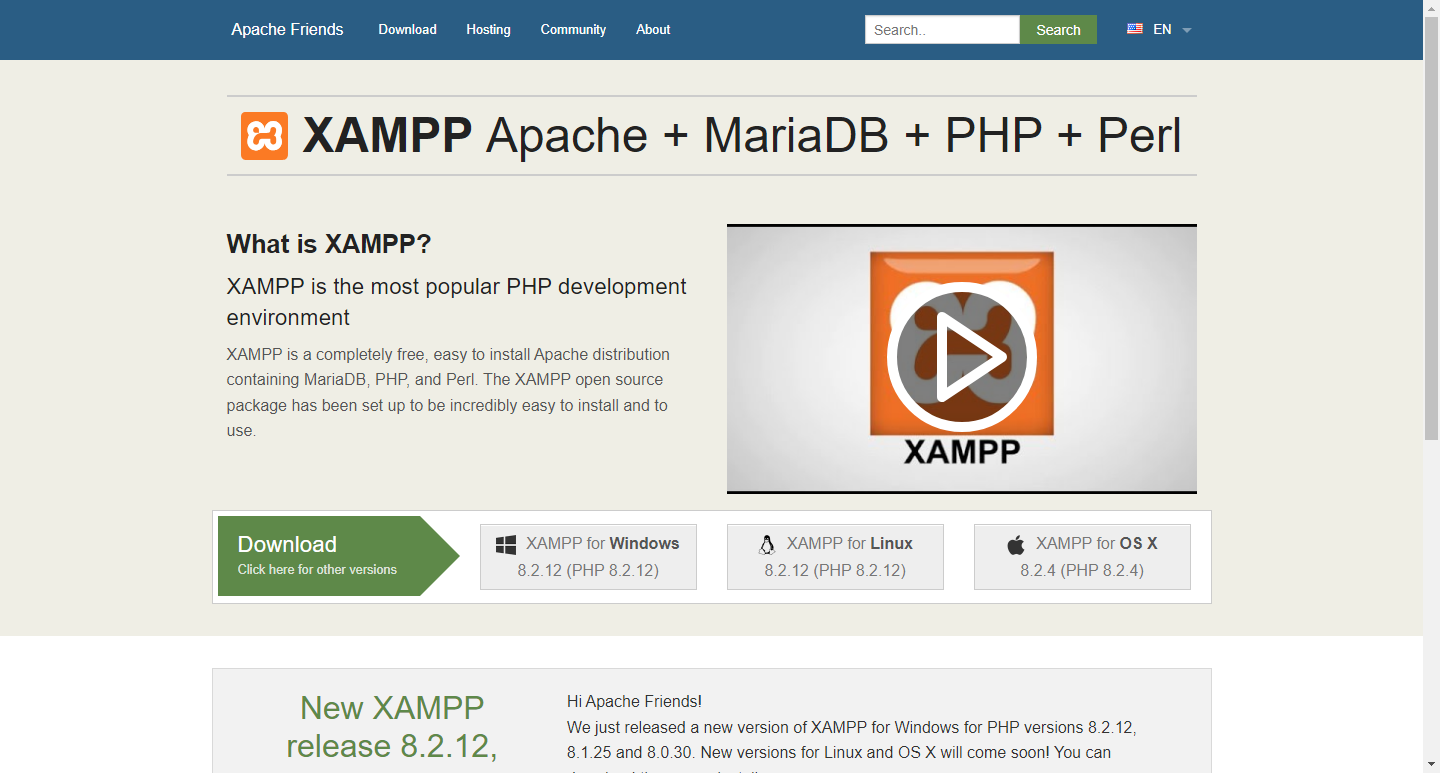Click the EN language label
The height and width of the screenshot is (773, 1440).
point(1162,29)
